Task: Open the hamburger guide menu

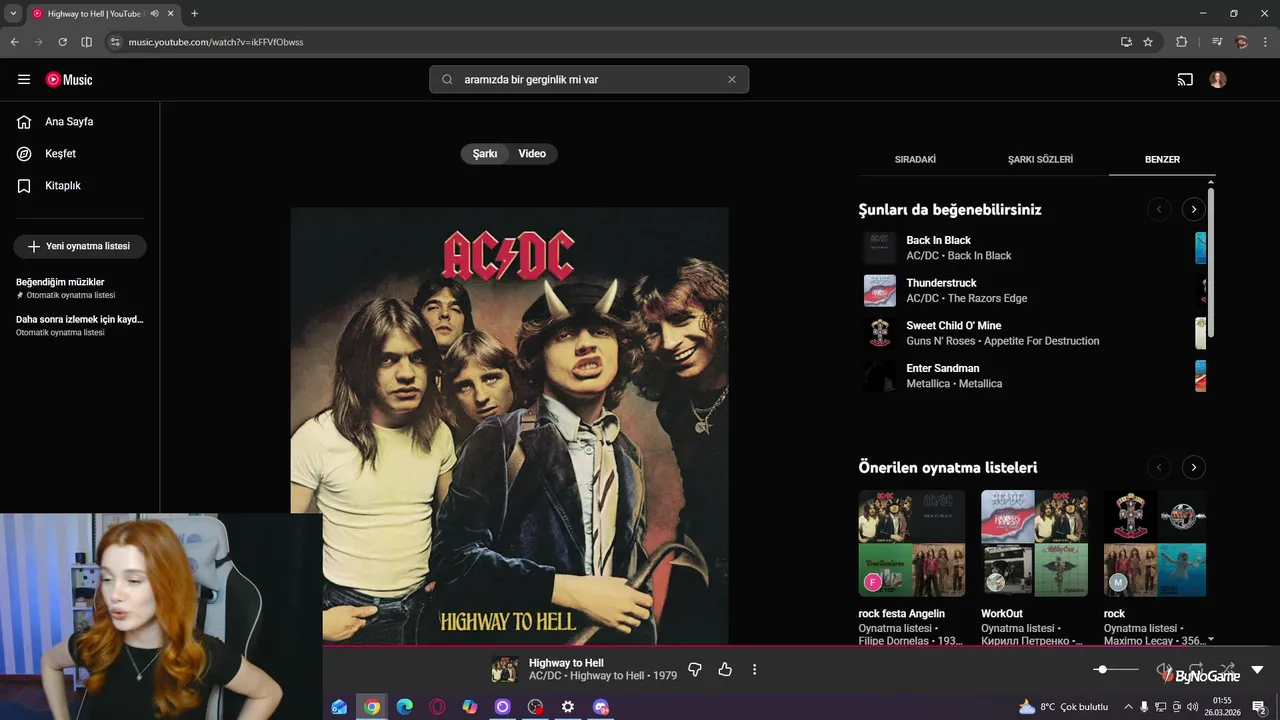Action: [24, 79]
